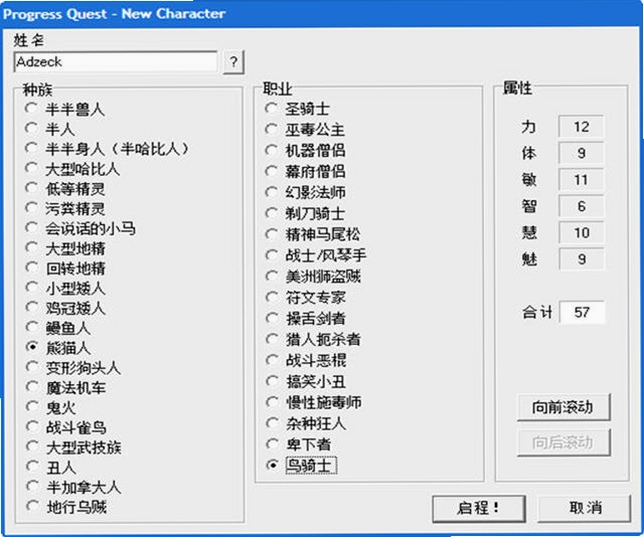
Task: Click the 智 stat value 6
Action: (581, 206)
